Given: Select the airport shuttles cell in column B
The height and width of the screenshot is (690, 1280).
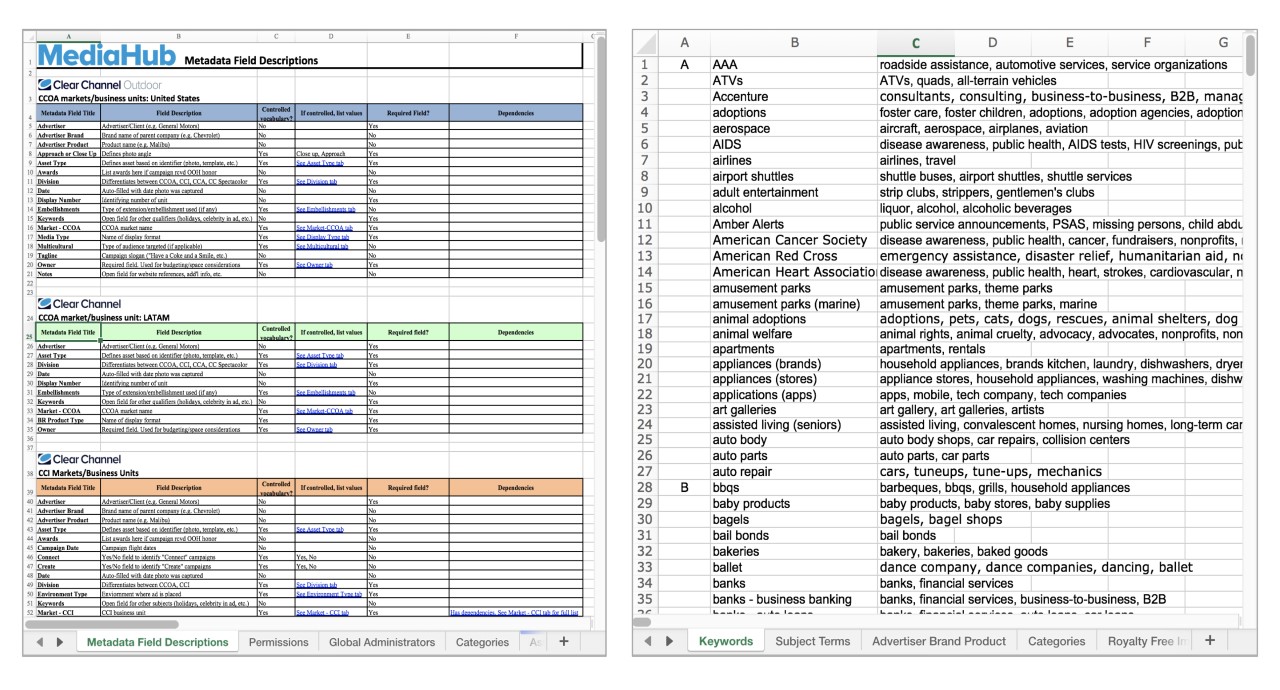Looking at the screenshot, I should (x=793, y=177).
